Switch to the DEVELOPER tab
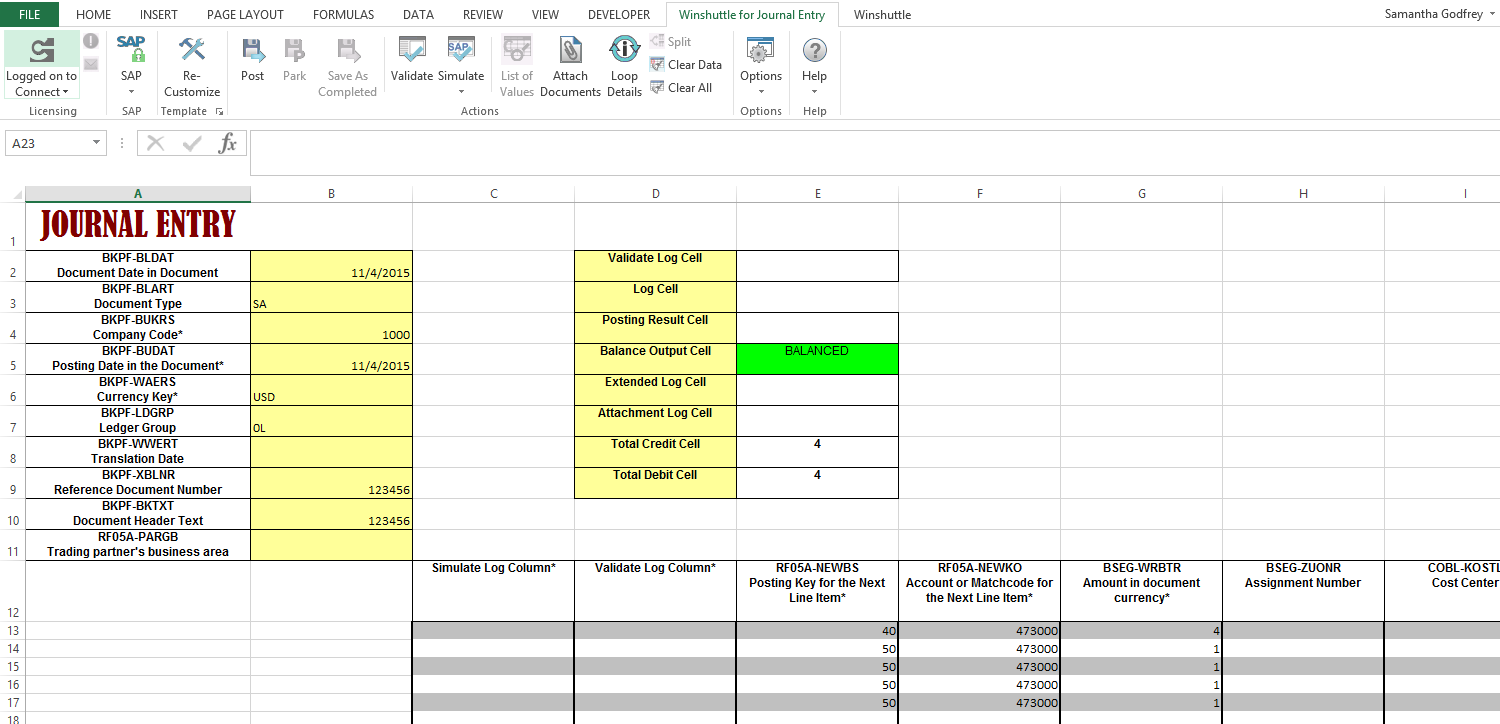This screenshot has height=724, width=1500. click(x=619, y=15)
